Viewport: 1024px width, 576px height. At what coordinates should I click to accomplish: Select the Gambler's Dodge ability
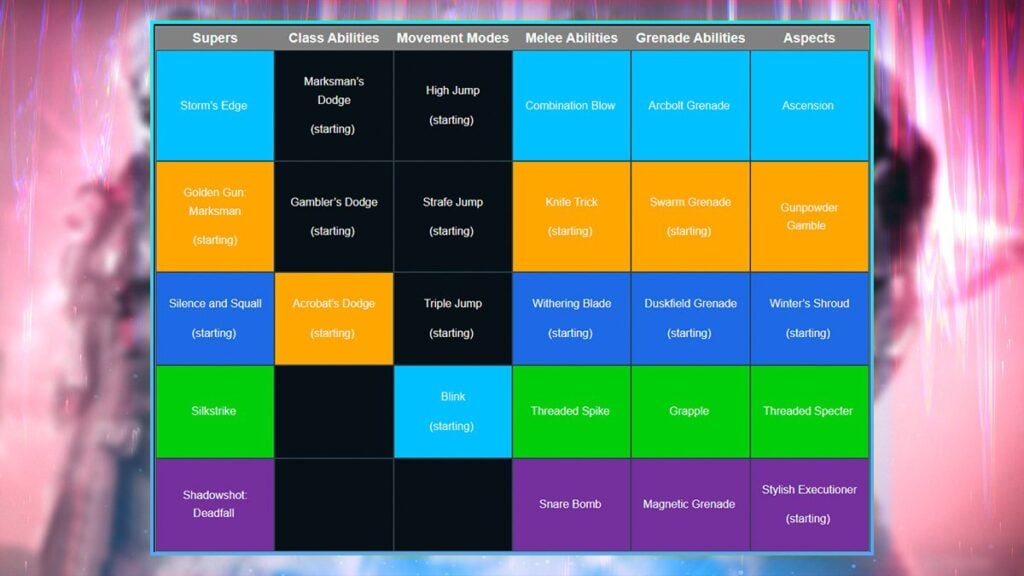pyautogui.click(x=333, y=215)
